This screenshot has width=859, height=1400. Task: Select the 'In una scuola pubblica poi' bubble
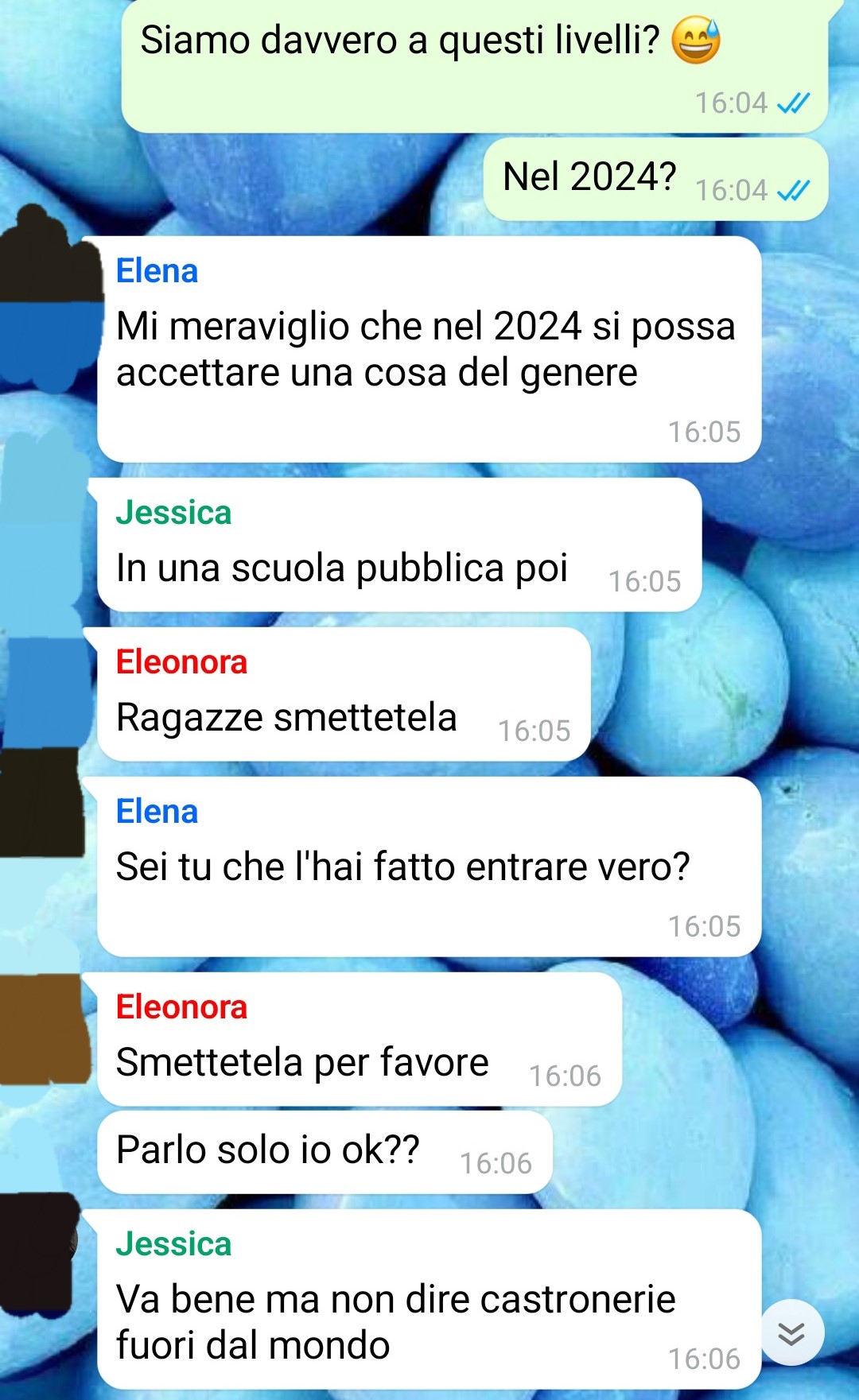click(399, 545)
